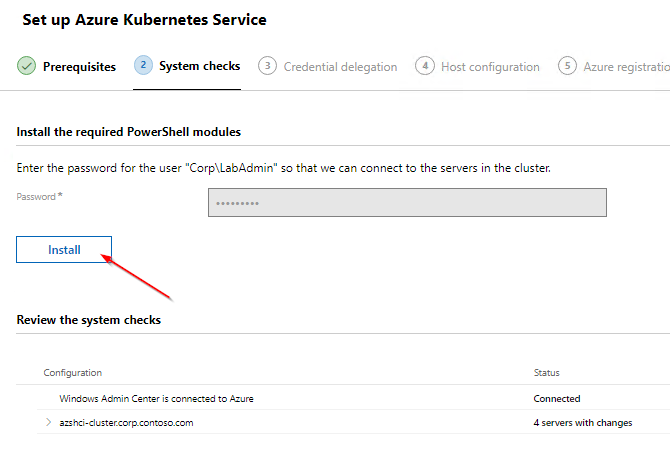Viewport: 670px width, 464px height.
Task: Click the Password field label
Action: 39,197
